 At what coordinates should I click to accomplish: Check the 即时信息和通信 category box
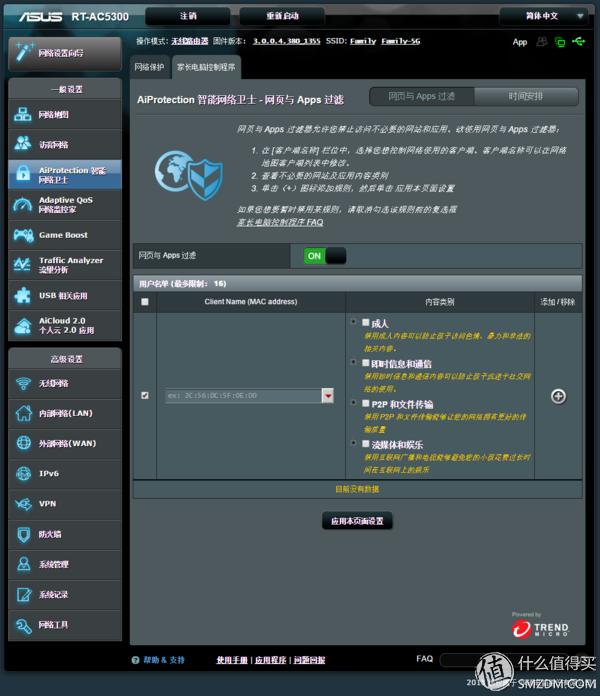point(366,363)
